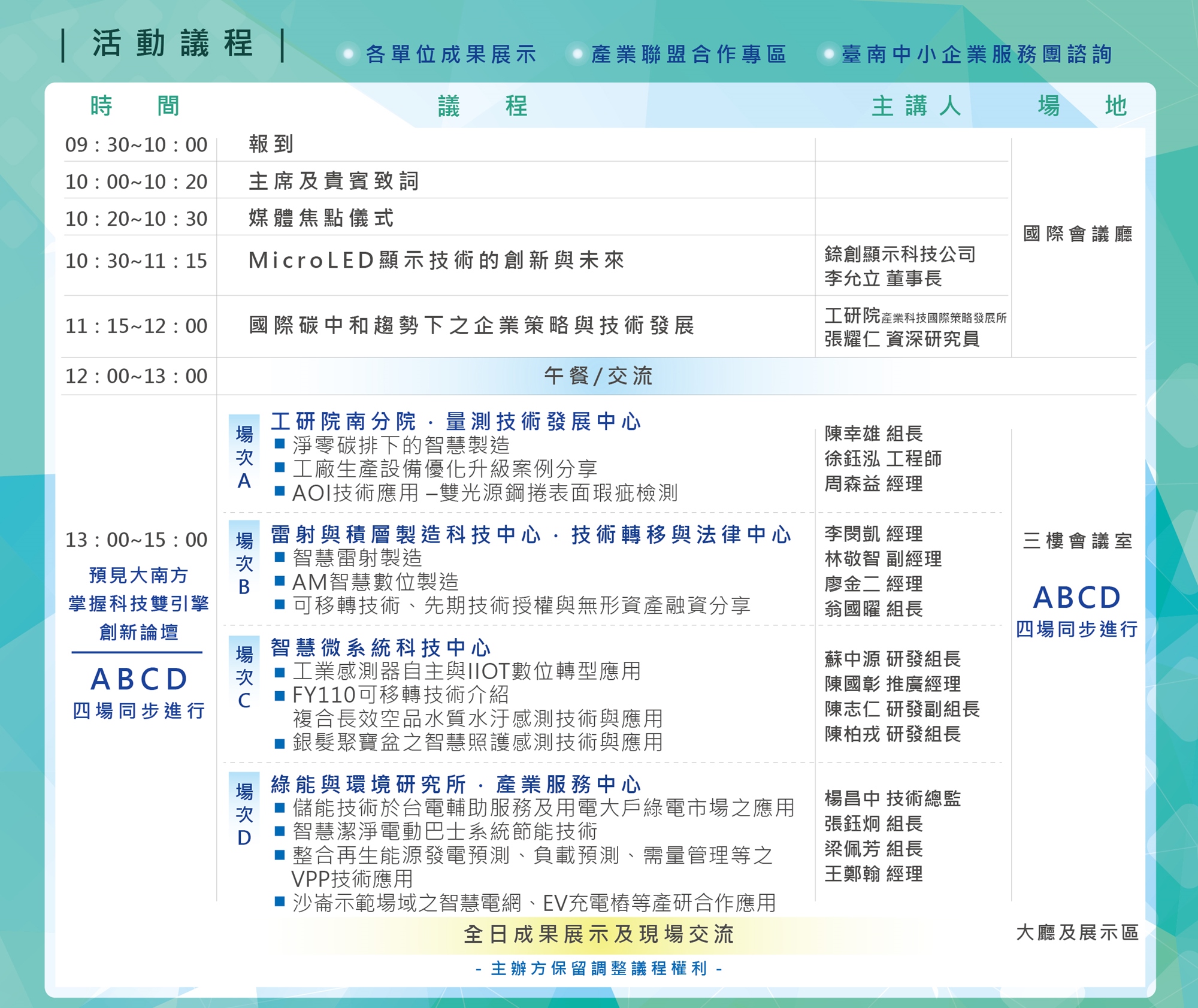1198x1008 pixels.
Task: Select the 場次 A session badge
Action: 244,458
